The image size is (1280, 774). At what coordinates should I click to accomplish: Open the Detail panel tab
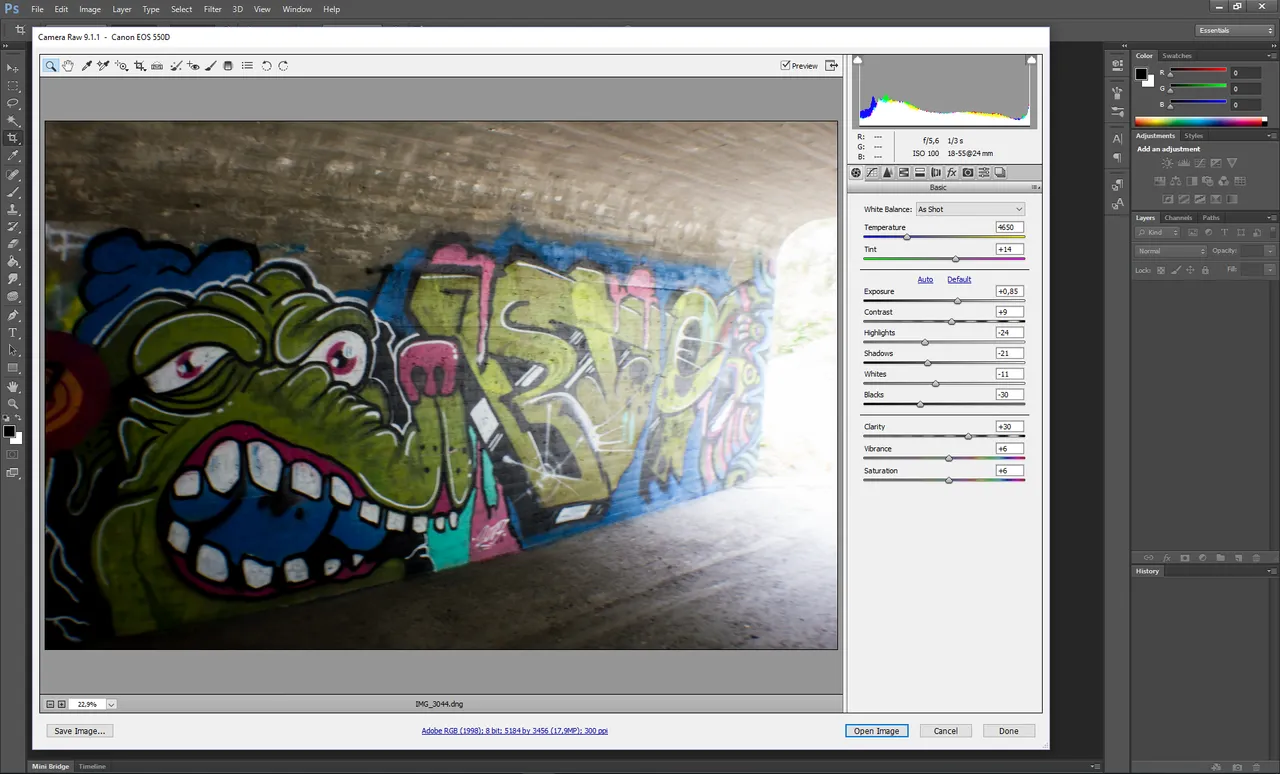coord(888,173)
